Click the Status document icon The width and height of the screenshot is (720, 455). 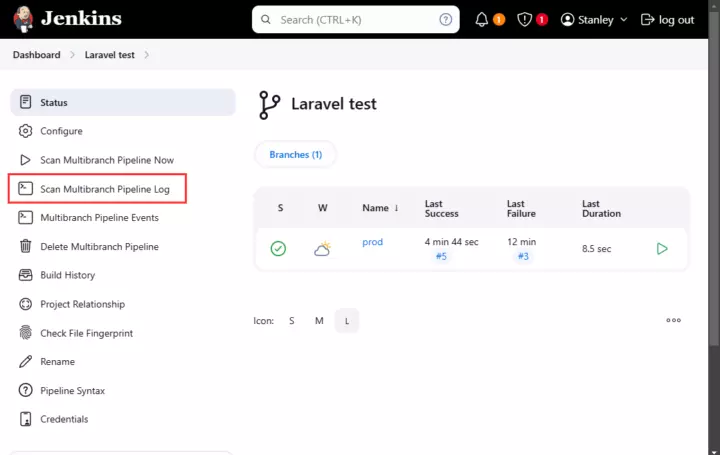[x=26, y=102]
